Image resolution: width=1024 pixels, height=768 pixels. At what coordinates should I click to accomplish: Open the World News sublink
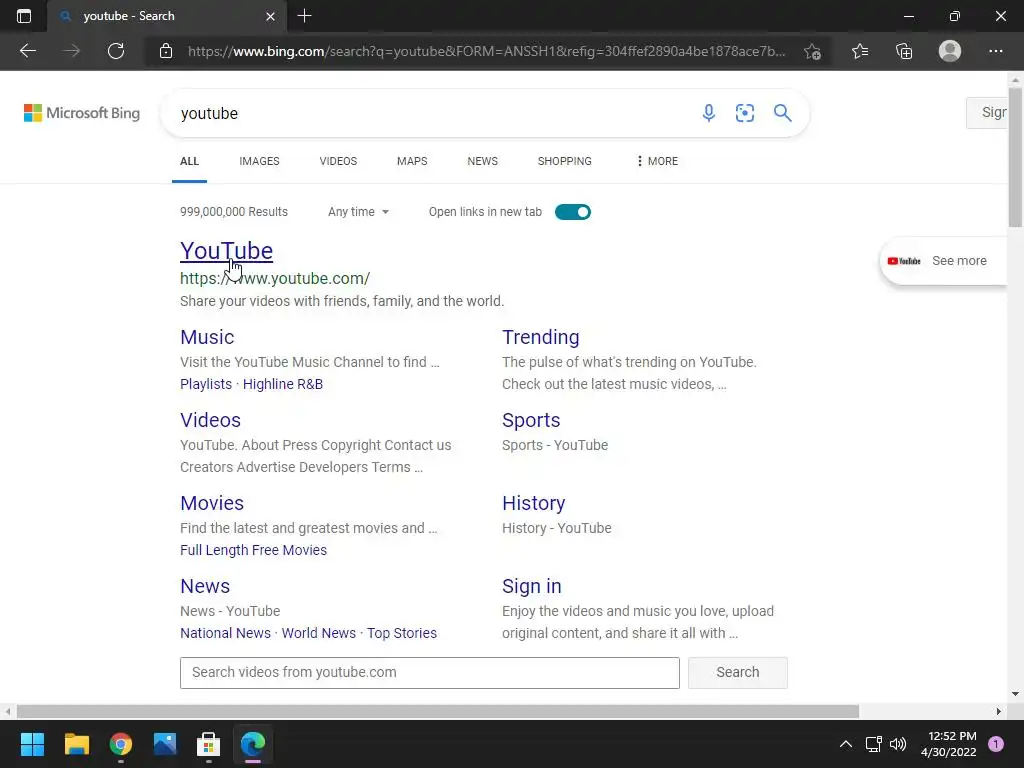click(319, 633)
